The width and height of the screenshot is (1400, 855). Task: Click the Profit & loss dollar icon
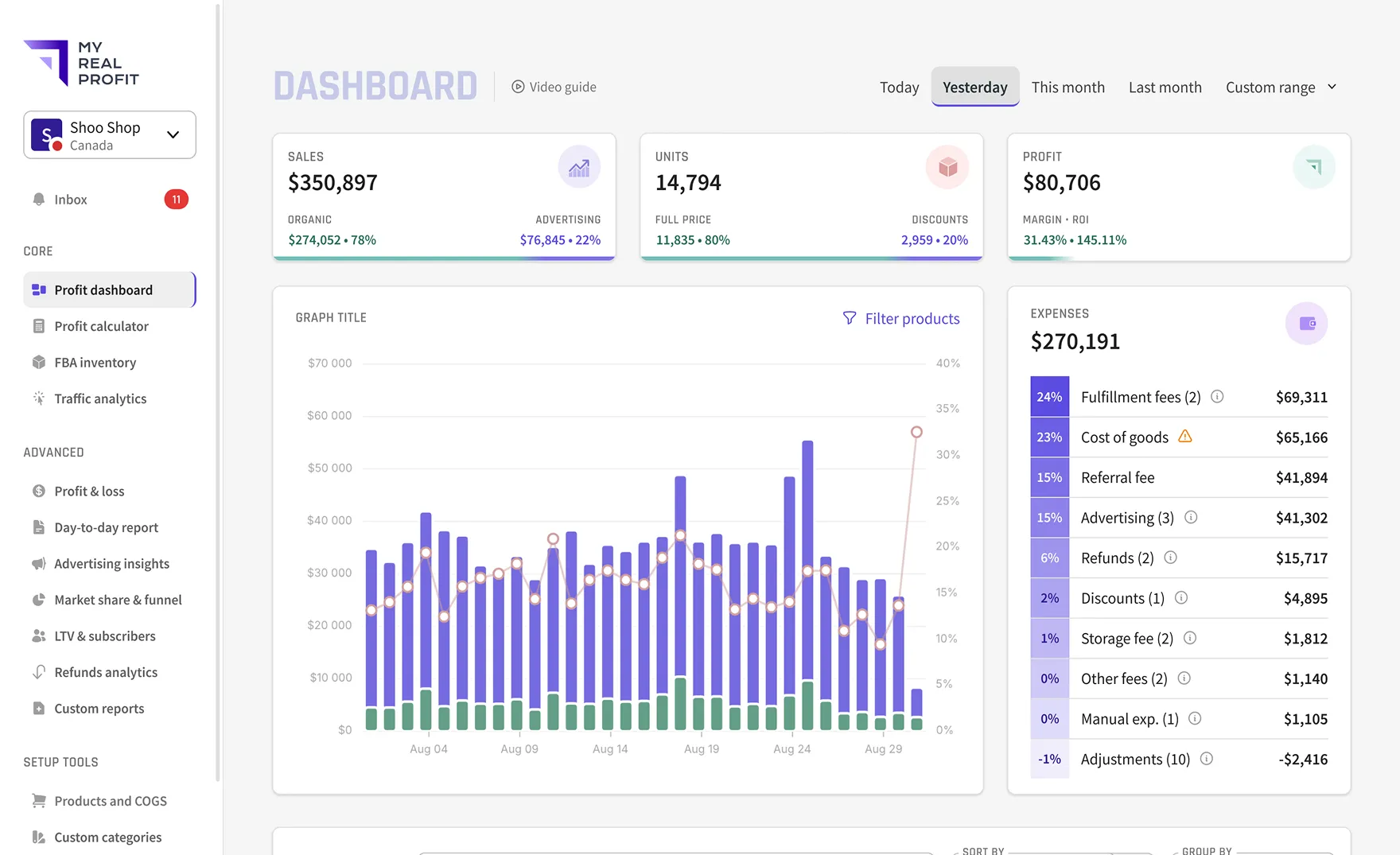point(38,492)
